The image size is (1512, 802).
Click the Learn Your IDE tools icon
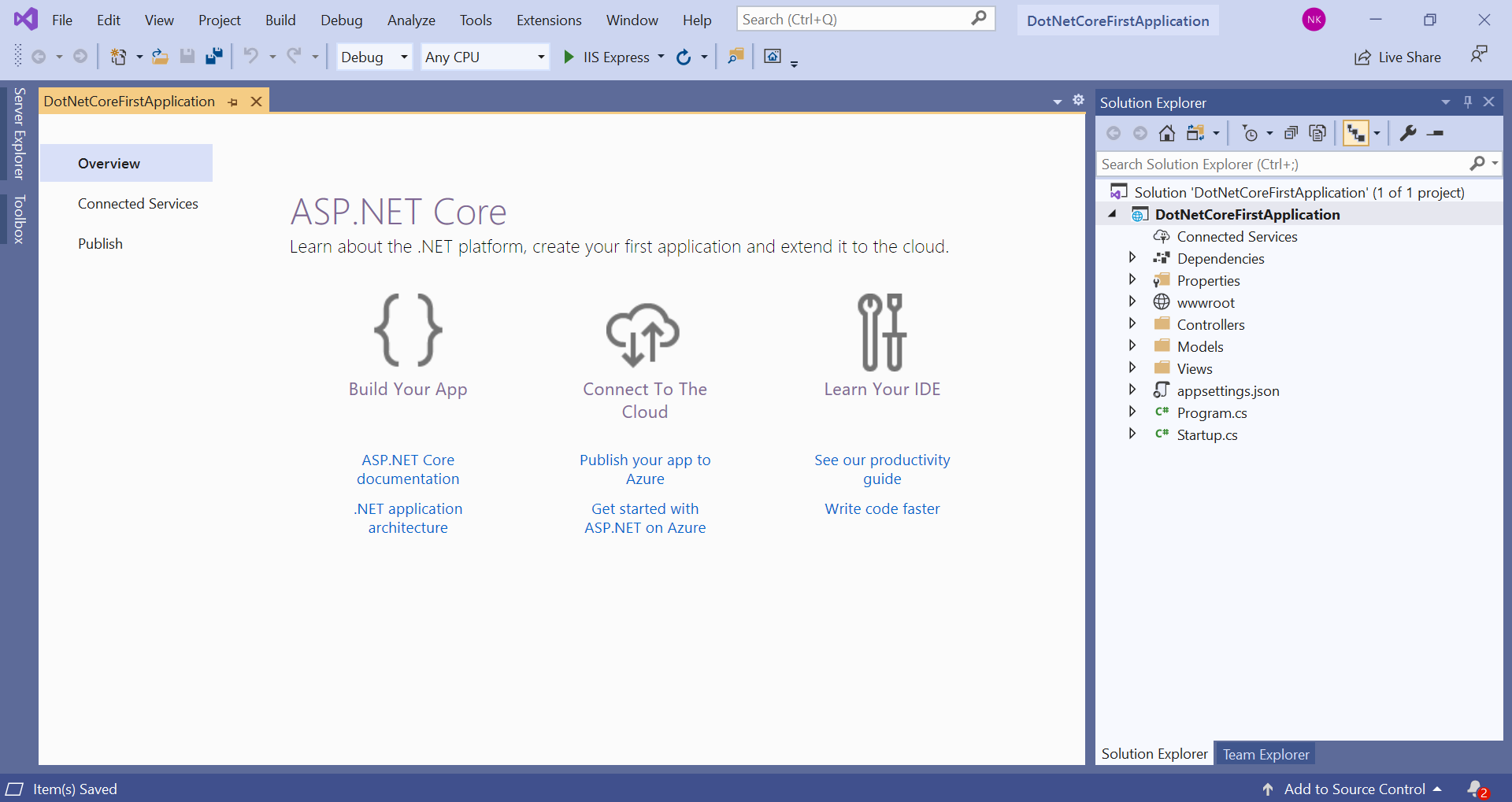882,332
